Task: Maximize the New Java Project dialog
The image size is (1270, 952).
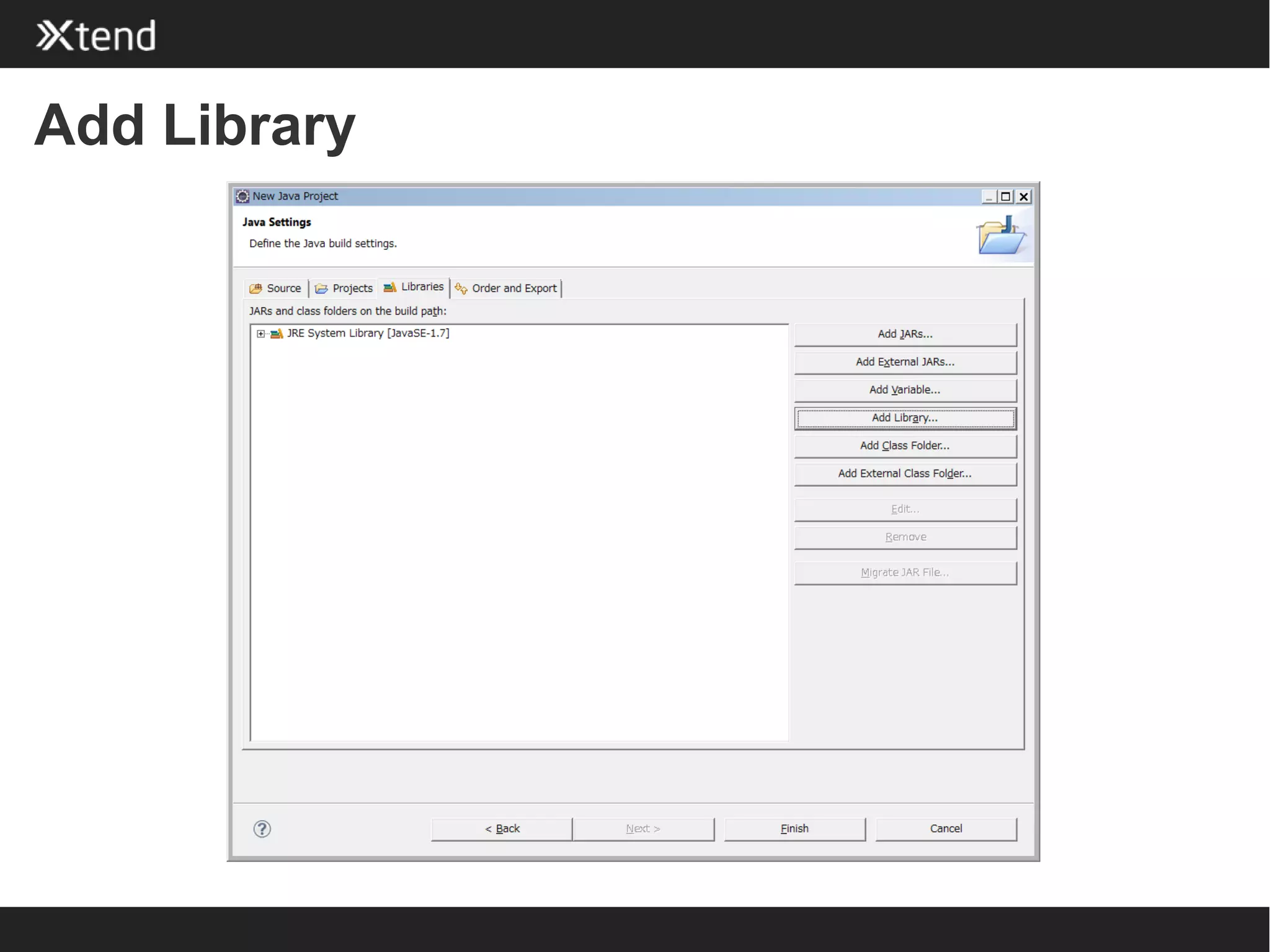Action: tap(1006, 197)
